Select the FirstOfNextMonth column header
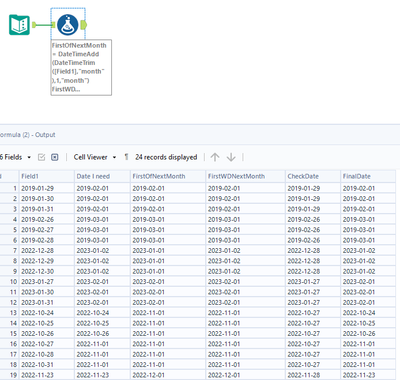This screenshot has height=380, width=400. [168, 176]
